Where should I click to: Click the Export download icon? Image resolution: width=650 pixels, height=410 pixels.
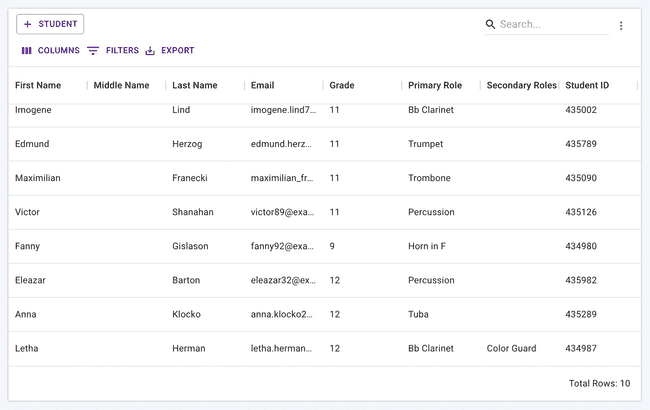150,51
